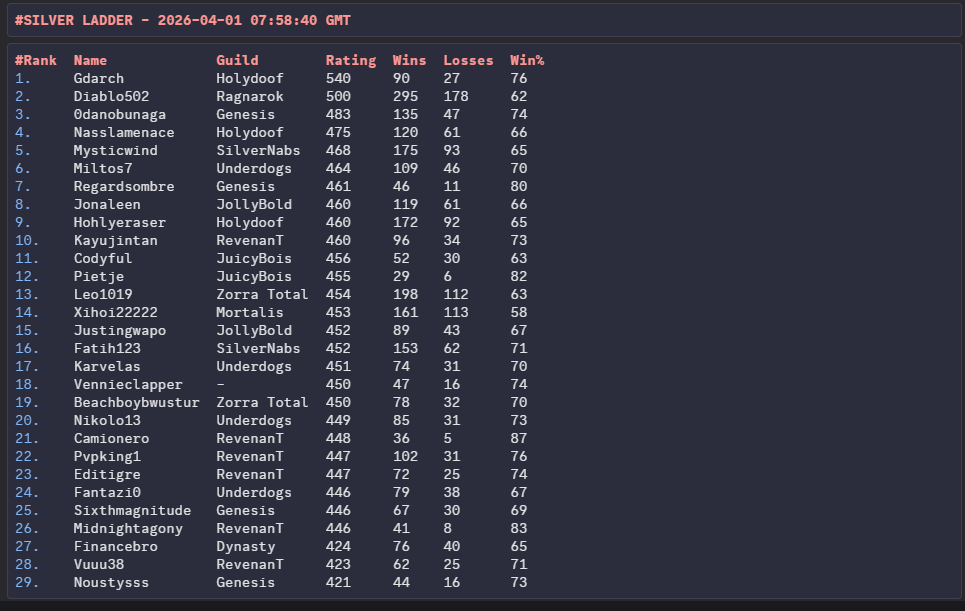Click win percent 80 for Regardsombre
The width and height of the screenshot is (965, 611).
point(518,186)
